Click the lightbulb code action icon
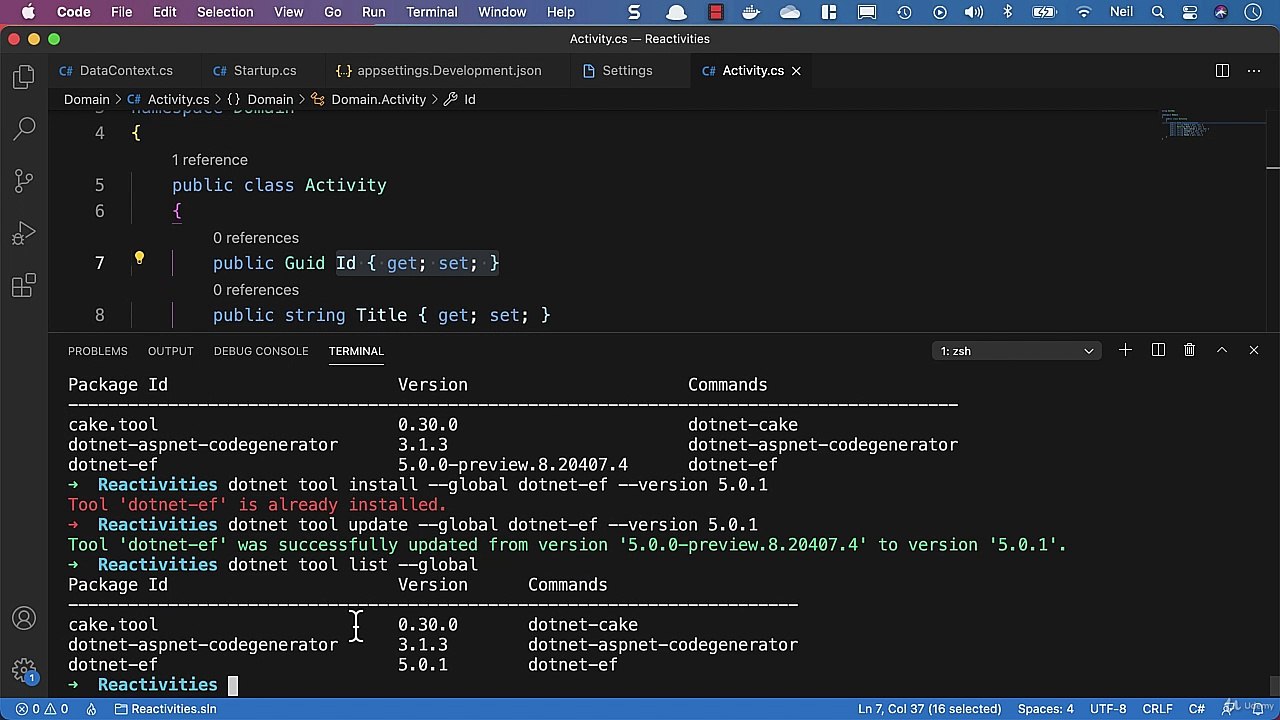1280x720 pixels. [139, 259]
